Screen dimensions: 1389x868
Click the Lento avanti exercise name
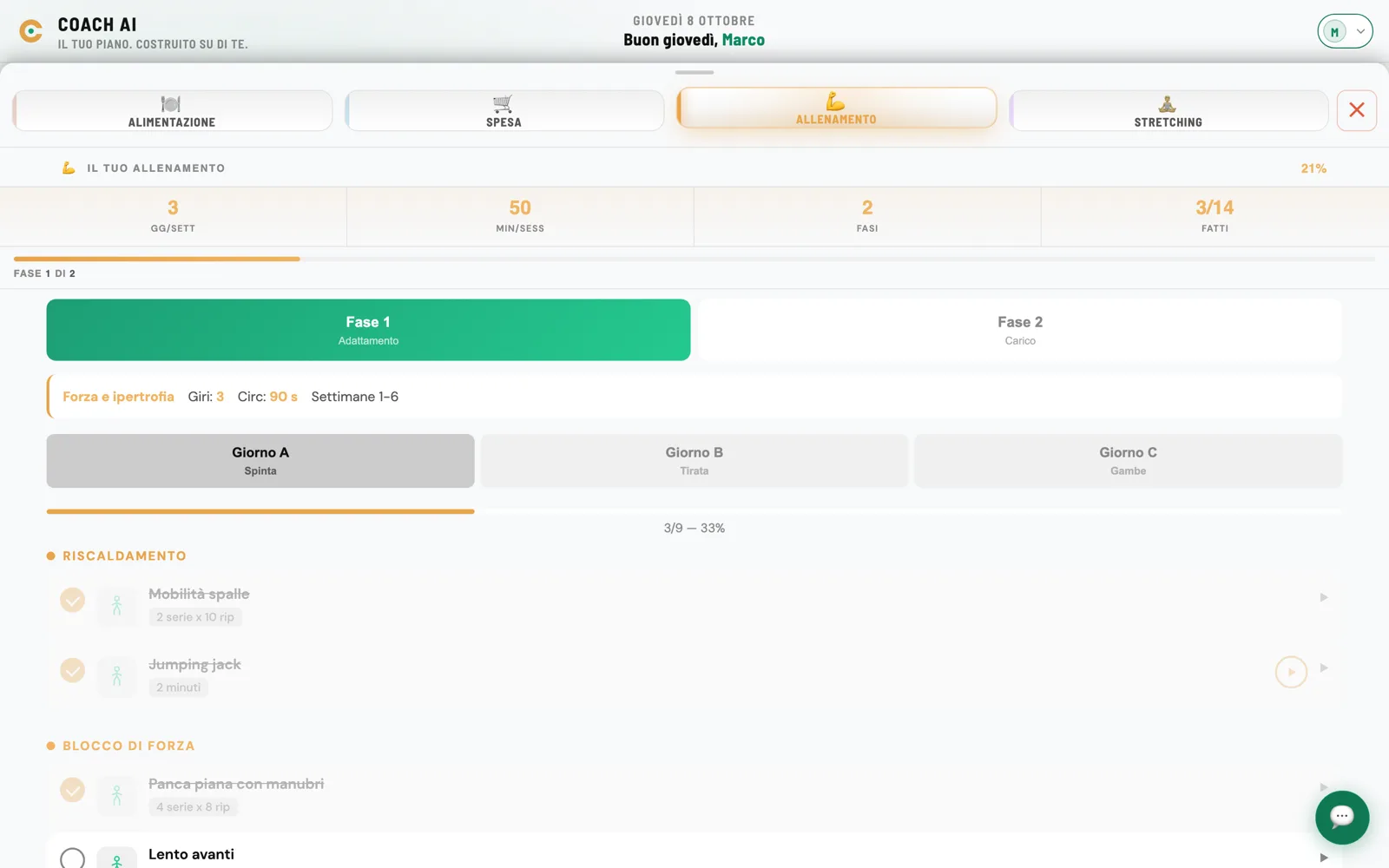tap(191, 854)
